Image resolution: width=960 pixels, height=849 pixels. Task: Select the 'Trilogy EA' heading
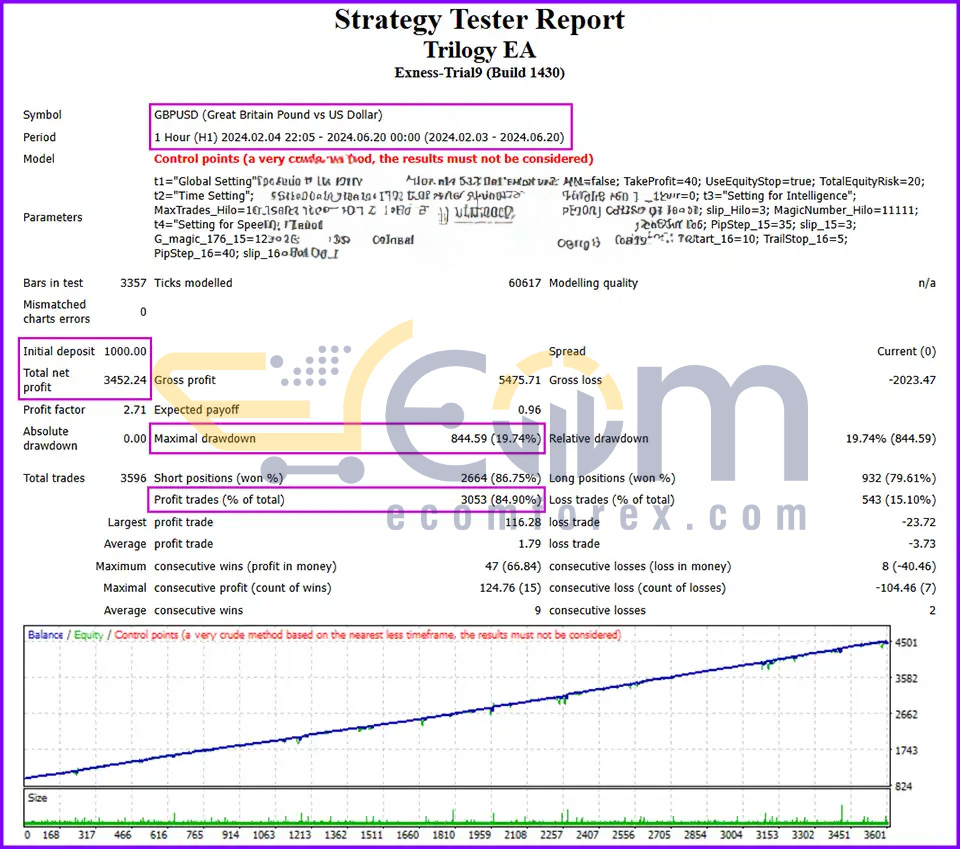click(479, 50)
